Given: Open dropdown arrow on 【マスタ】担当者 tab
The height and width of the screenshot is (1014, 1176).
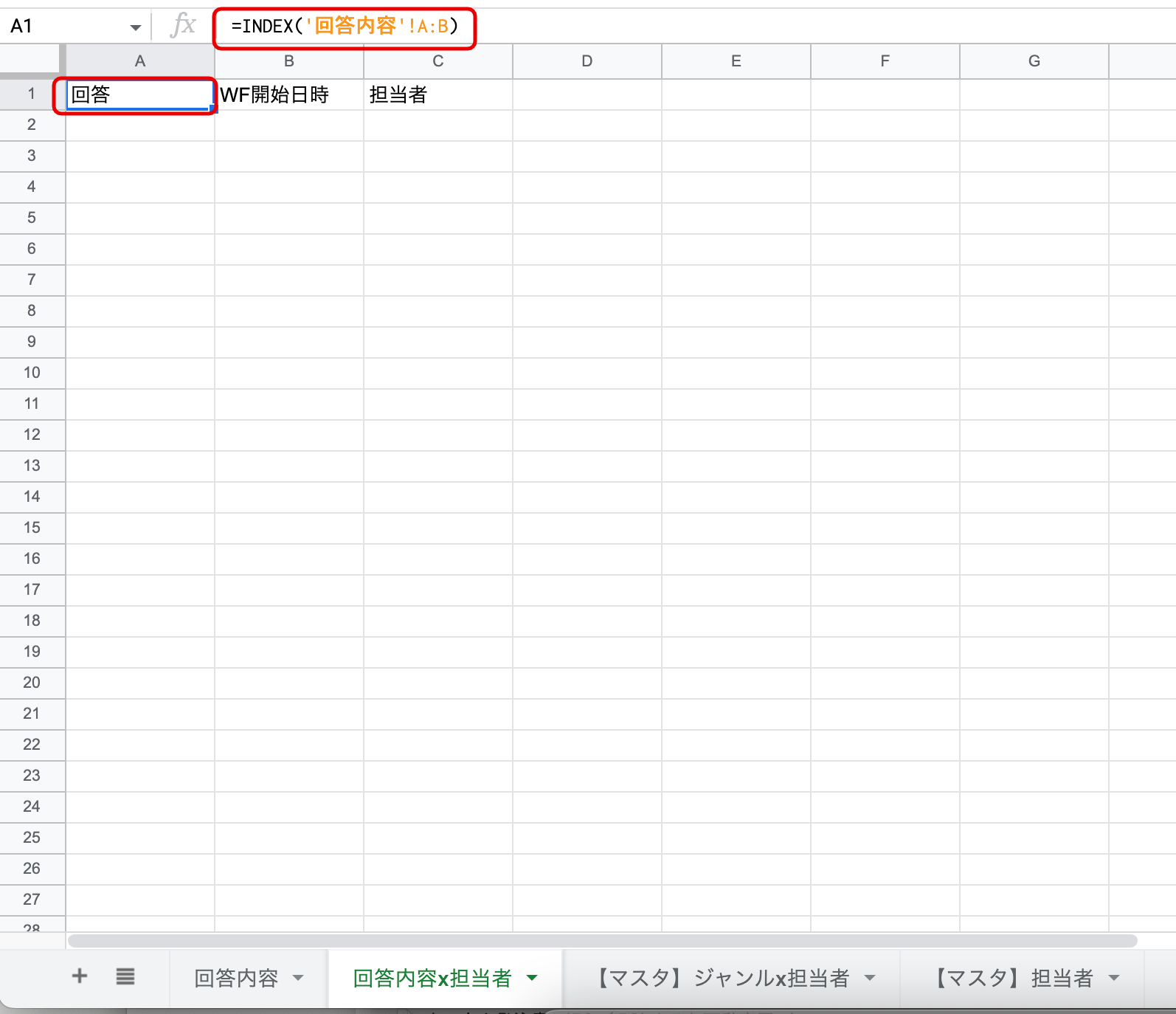Looking at the screenshot, I should (x=1114, y=978).
